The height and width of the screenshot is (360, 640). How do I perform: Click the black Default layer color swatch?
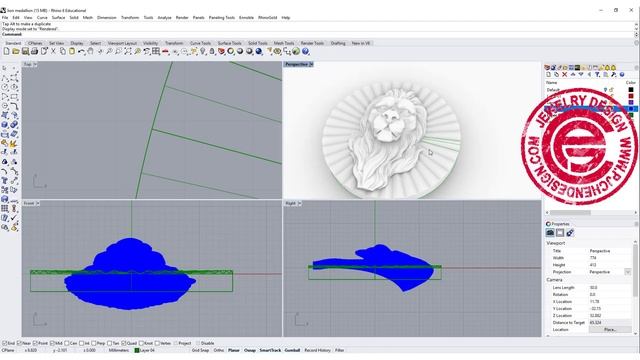(631, 90)
